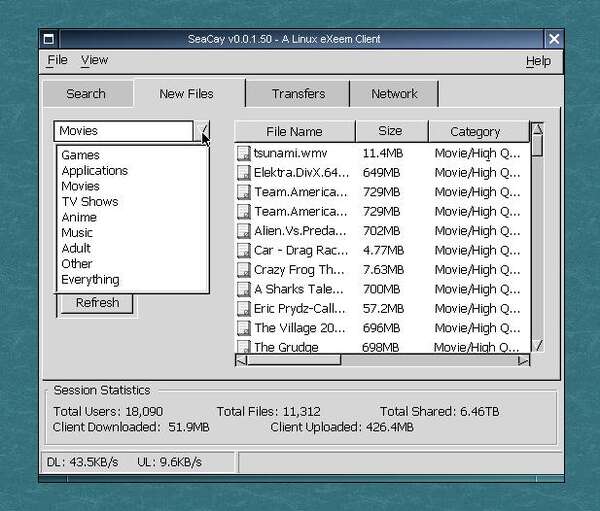Choose Movies from the category list
The width and height of the screenshot is (600, 511).
tap(80, 186)
